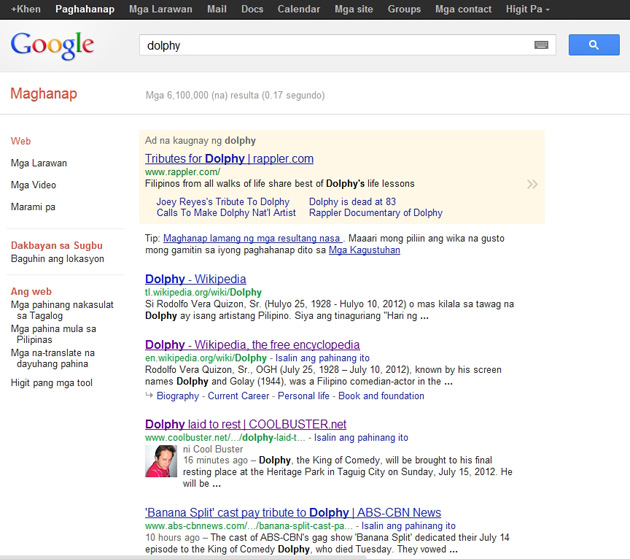The height and width of the screenshot is (559, 630).
Task: Open Rappler Documentary of Dolphy sitelink
Action: click(376, 213)
